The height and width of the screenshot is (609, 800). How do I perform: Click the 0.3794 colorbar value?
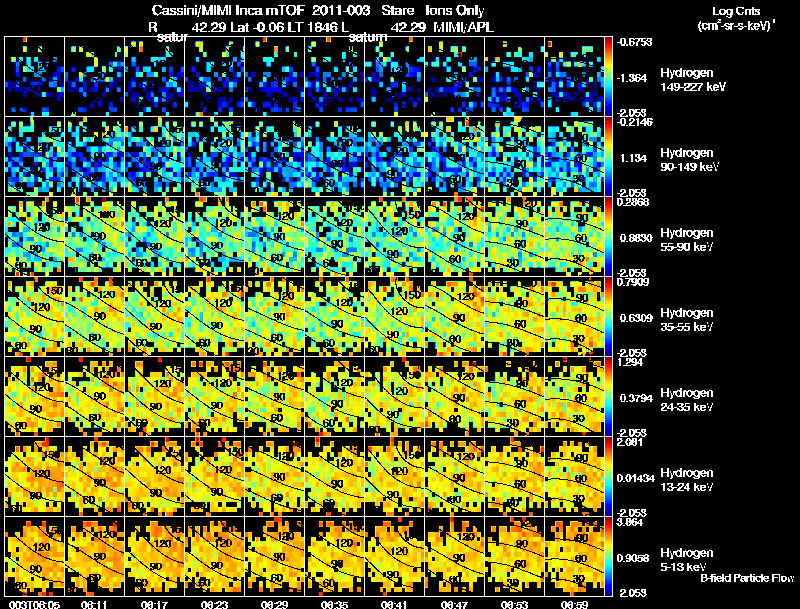point(635,398)
